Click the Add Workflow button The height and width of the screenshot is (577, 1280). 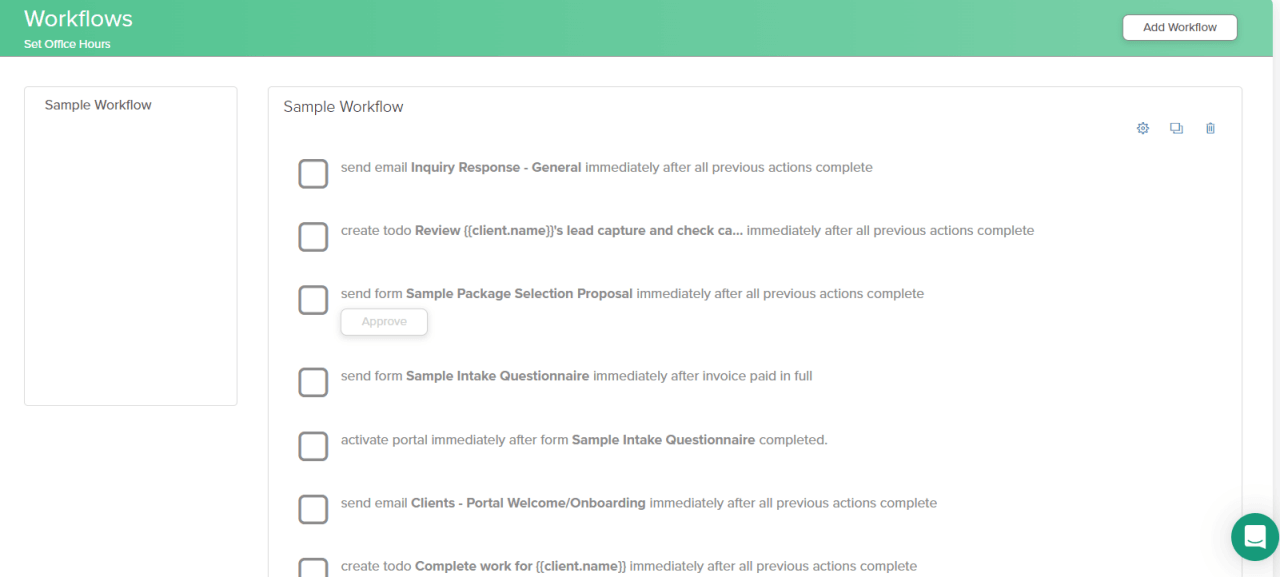1179,27
